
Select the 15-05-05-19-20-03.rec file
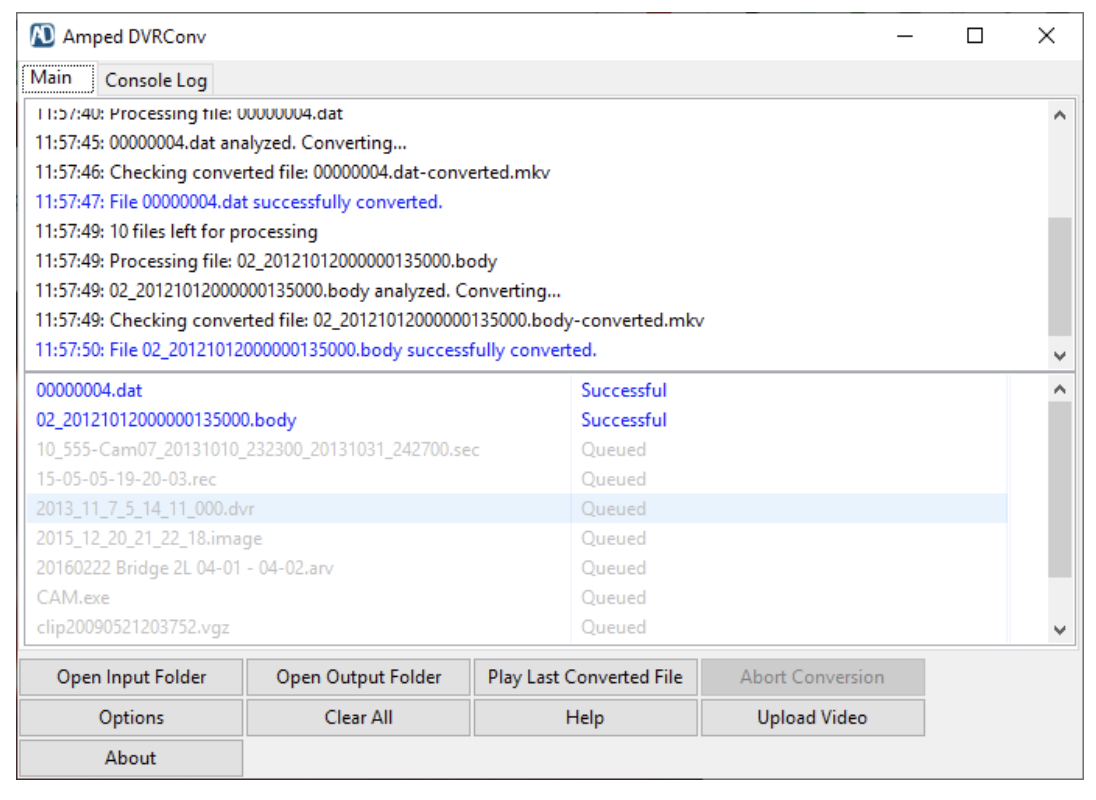coord(127,479)
